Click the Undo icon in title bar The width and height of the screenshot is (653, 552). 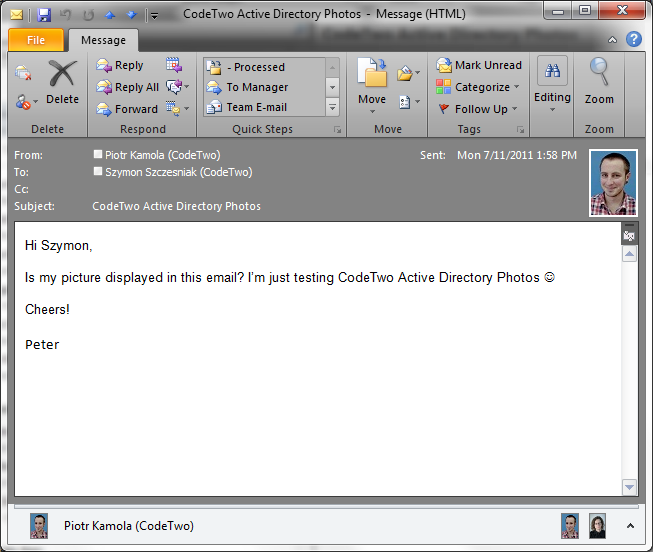pyautogui.click(x=65, y=15)
